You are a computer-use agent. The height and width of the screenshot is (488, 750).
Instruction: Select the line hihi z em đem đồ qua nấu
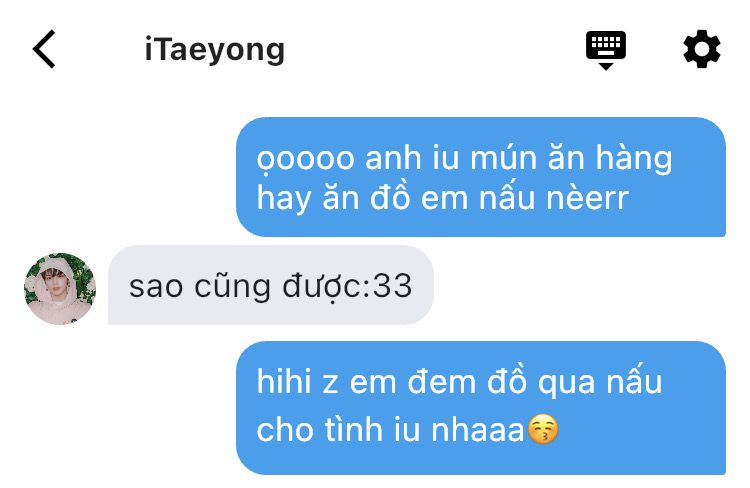pos(460,383)
